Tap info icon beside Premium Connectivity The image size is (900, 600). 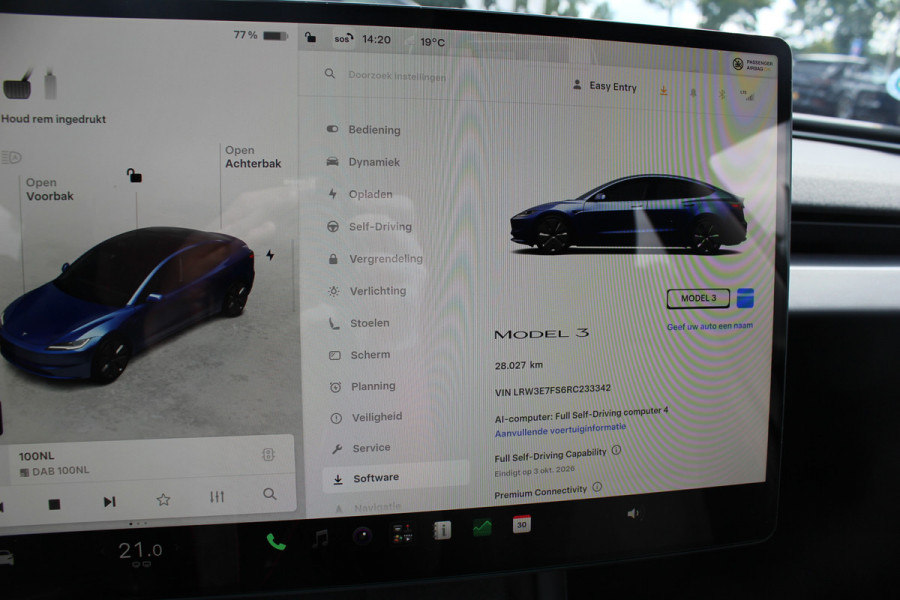597,487
